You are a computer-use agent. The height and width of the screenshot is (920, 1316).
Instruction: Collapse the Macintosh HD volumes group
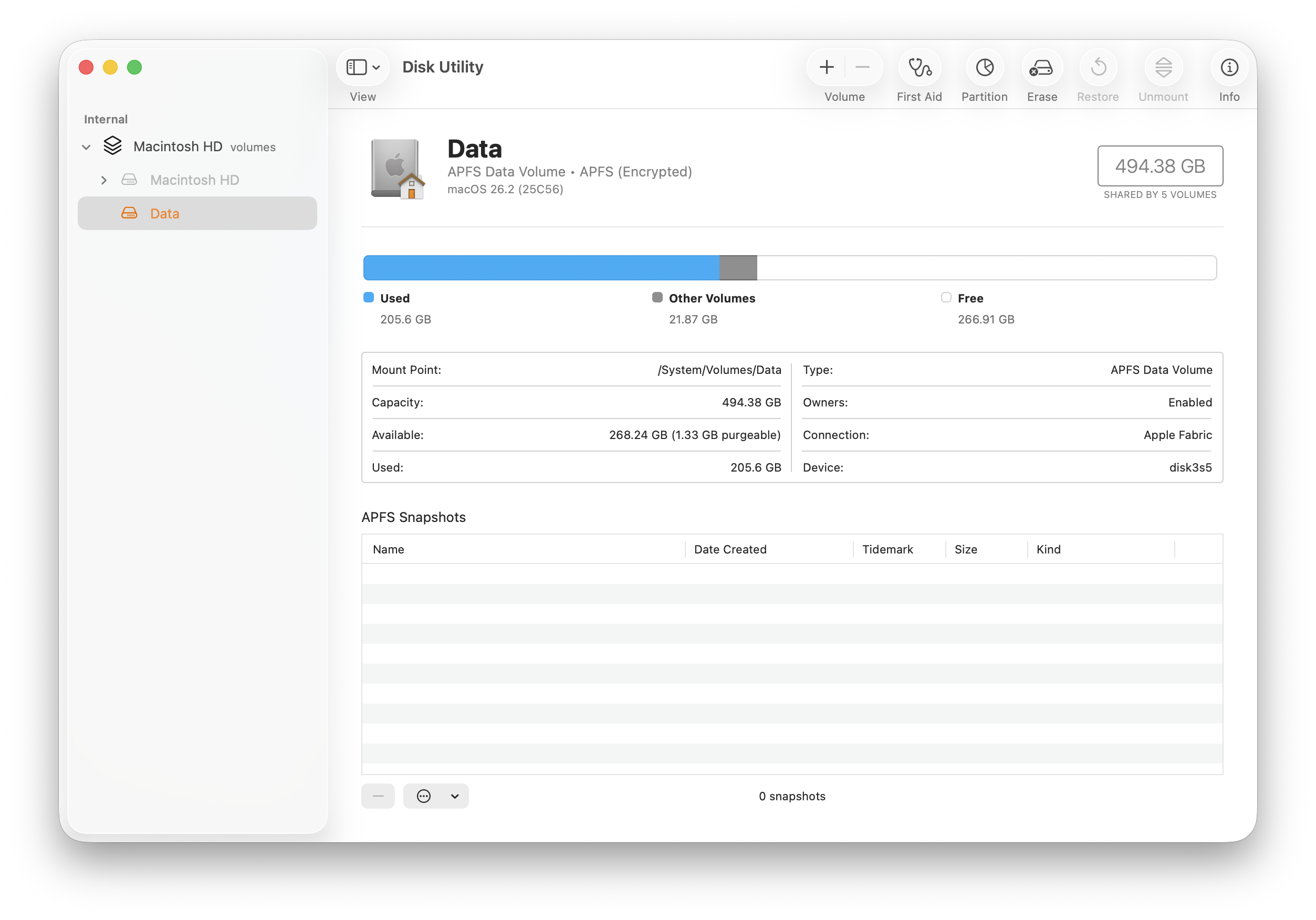pos(86,147)
